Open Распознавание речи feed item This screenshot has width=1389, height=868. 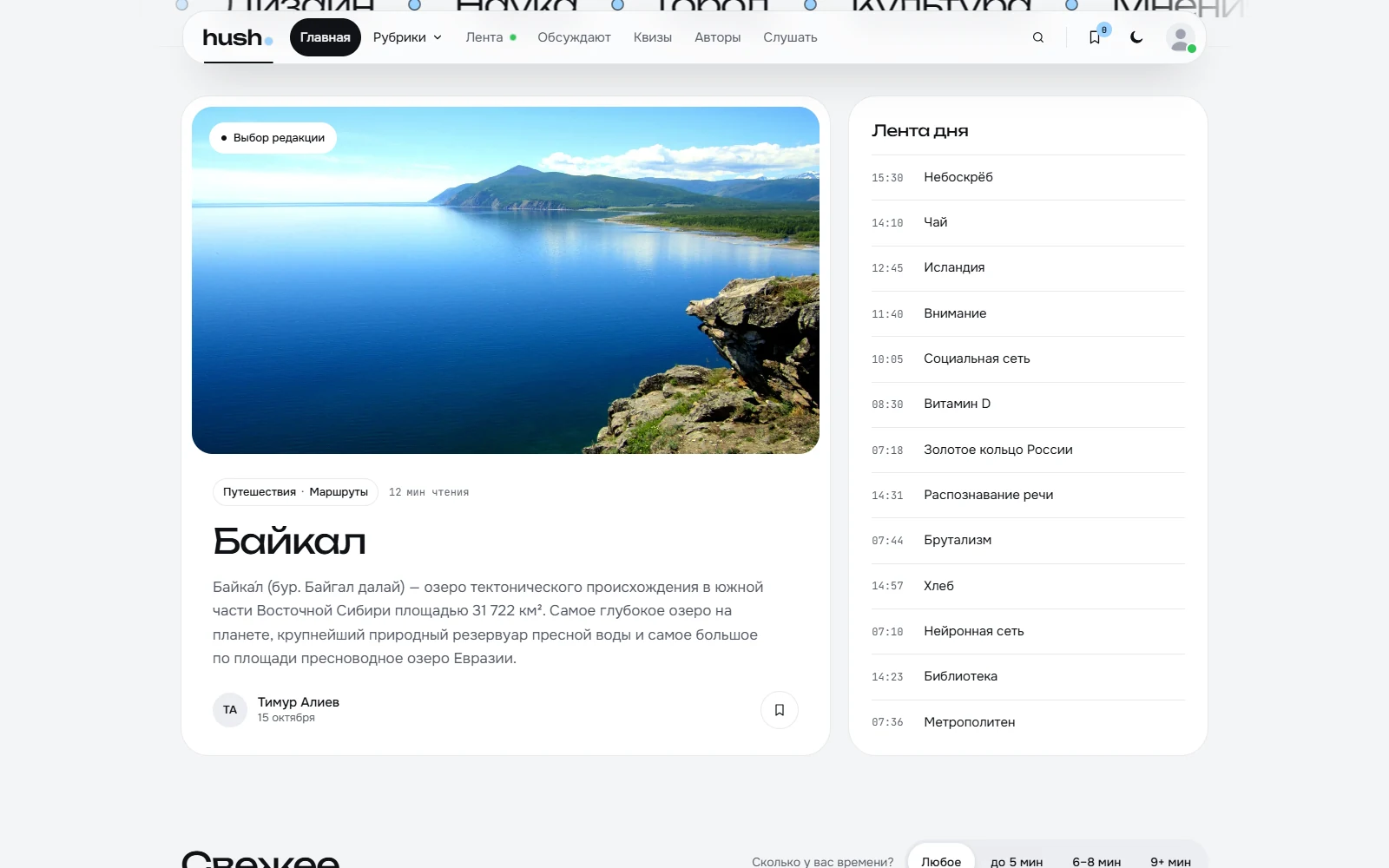click(x=1028, y=495)
